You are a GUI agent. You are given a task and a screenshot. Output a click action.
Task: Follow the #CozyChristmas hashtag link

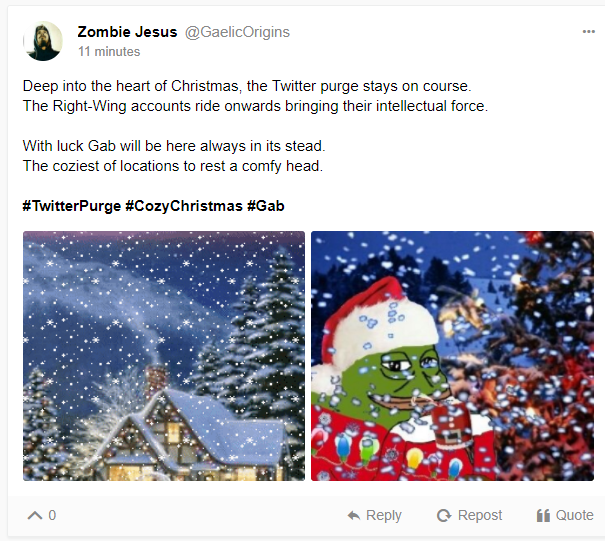[183, 206]
